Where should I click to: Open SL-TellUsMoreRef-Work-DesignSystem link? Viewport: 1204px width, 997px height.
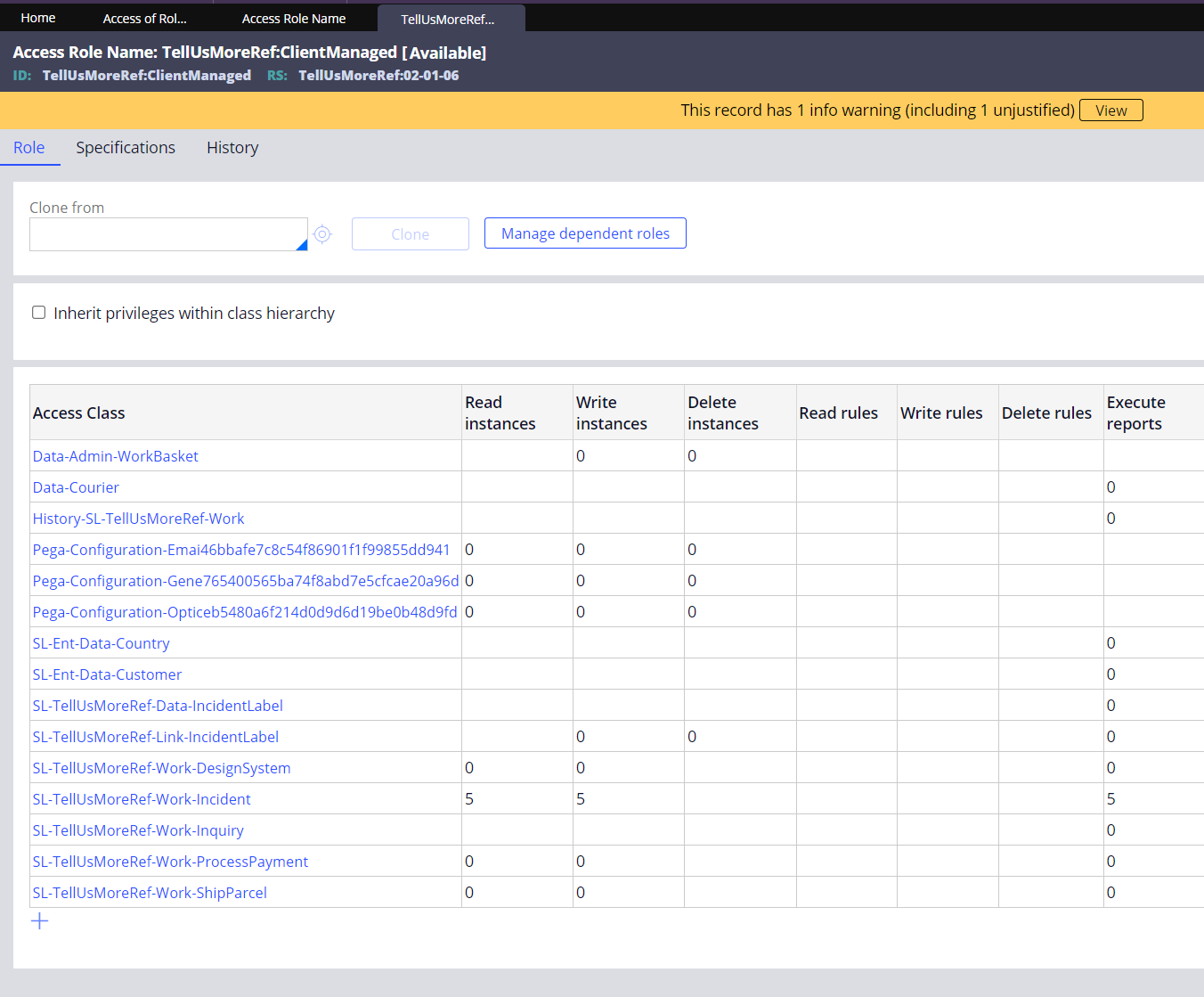(161, 768)
